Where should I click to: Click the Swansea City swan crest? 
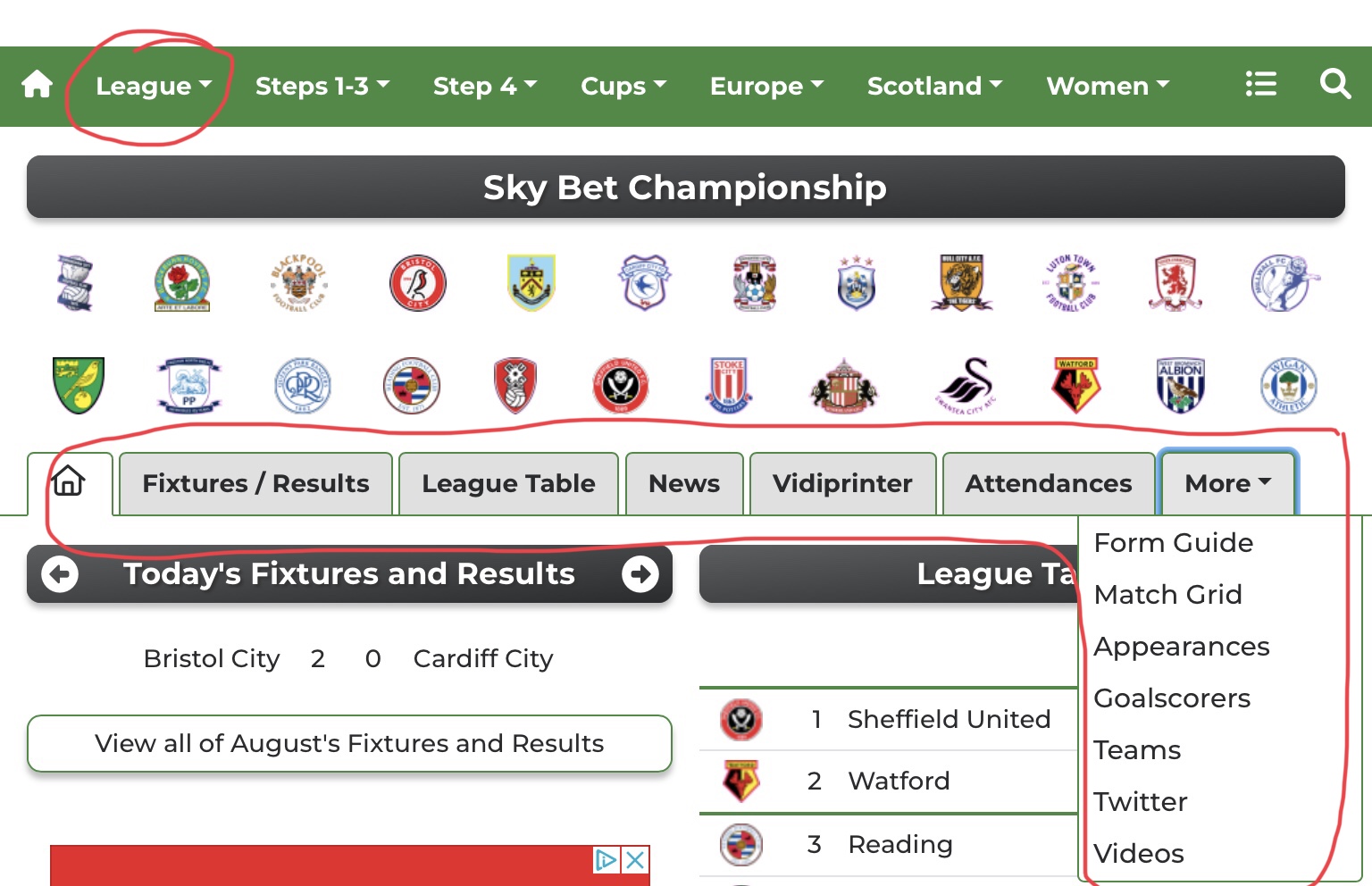tap(966, 385)
